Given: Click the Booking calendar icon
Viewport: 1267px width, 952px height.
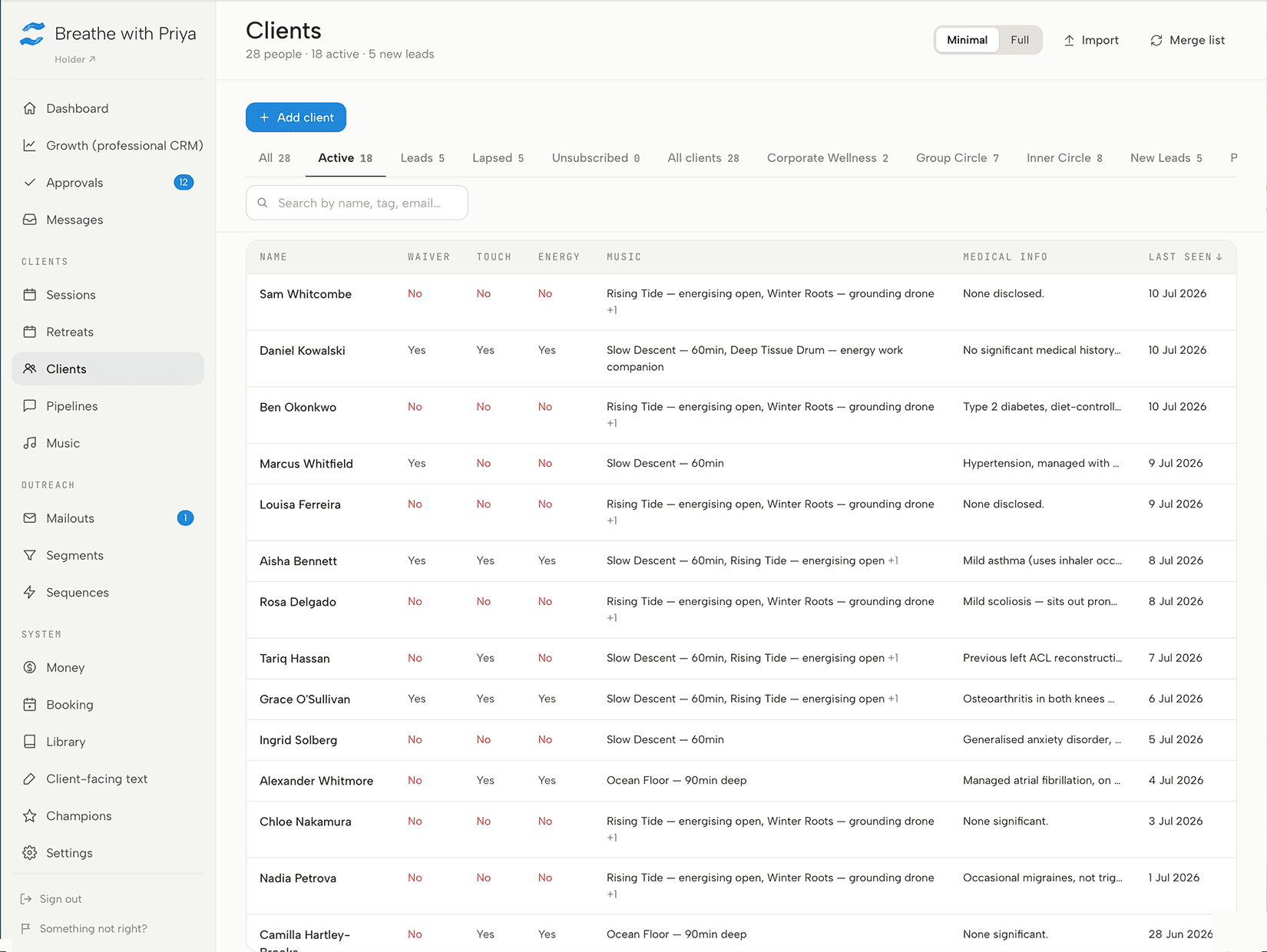Looking at the screenshot, I should coord(30,704).
